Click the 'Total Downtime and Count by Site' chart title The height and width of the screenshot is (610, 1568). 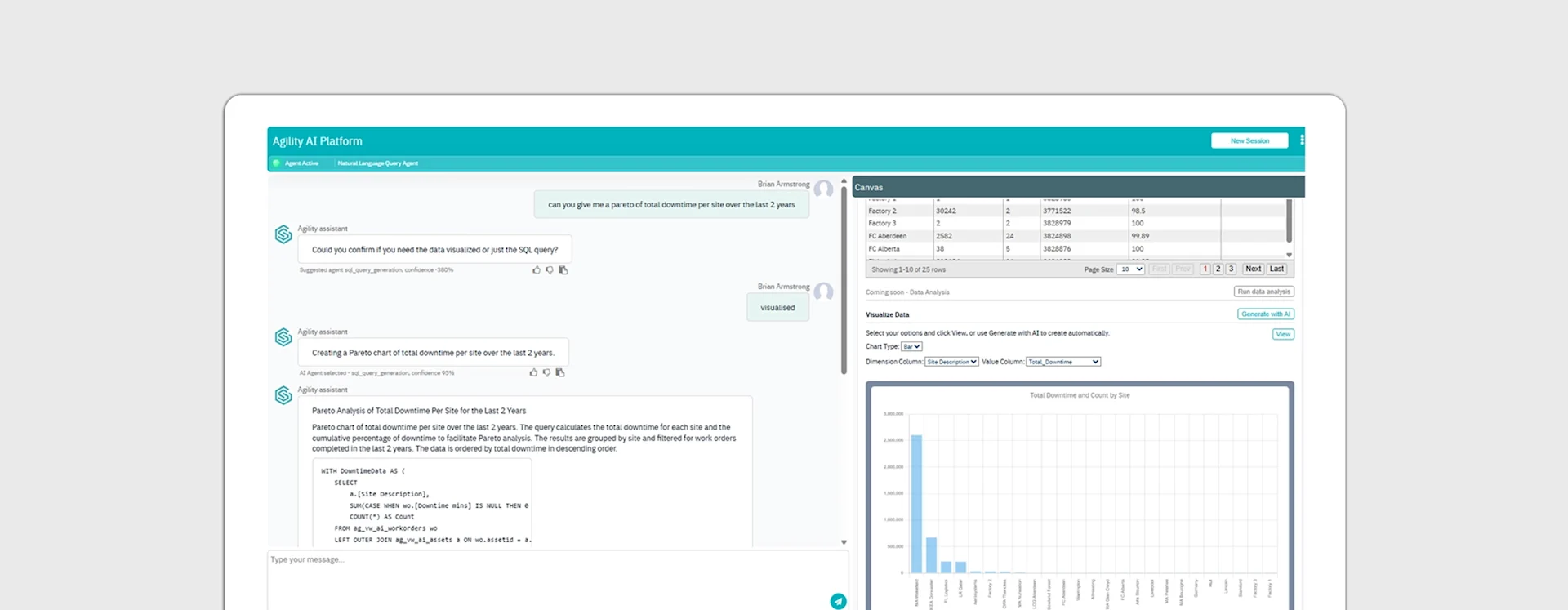[1080, 395]
